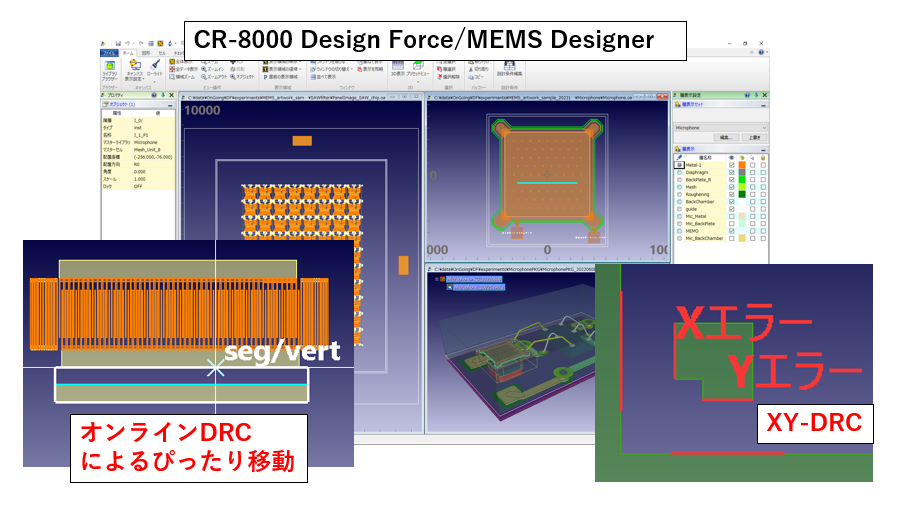This screenshot has height=505, width=898.
Task: Open Canvas display settings (キャンバス表示設定)
Action: (x=135, y=71)
